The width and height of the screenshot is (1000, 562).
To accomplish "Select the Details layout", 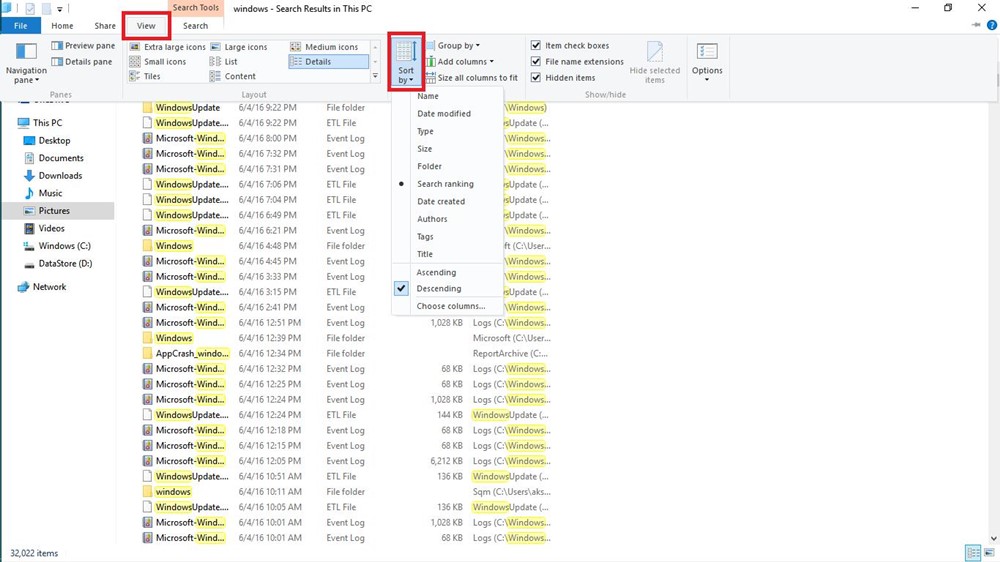I will point(328,62).
